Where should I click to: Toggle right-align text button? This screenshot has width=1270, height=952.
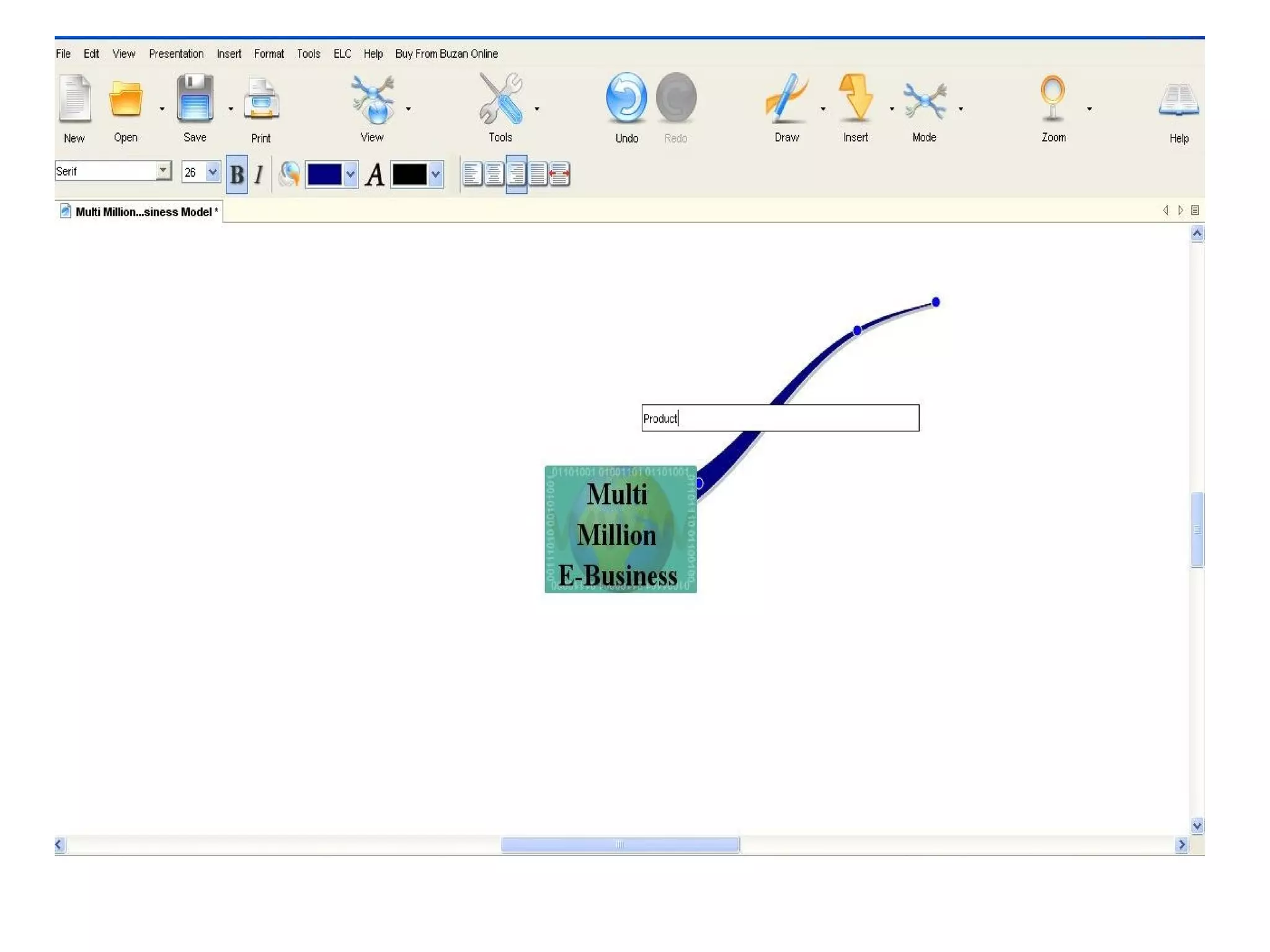click(516, 175)
